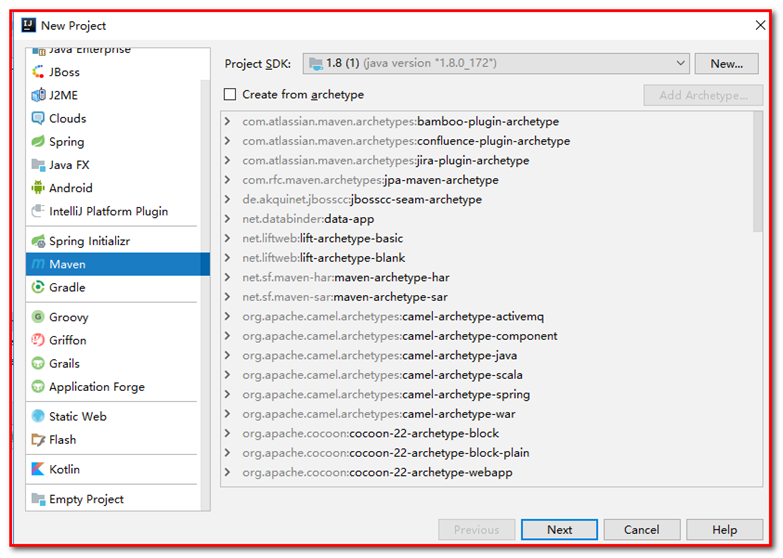Close the New Project dialog
This screenshot has height=558, width=783.
(760, 25)
